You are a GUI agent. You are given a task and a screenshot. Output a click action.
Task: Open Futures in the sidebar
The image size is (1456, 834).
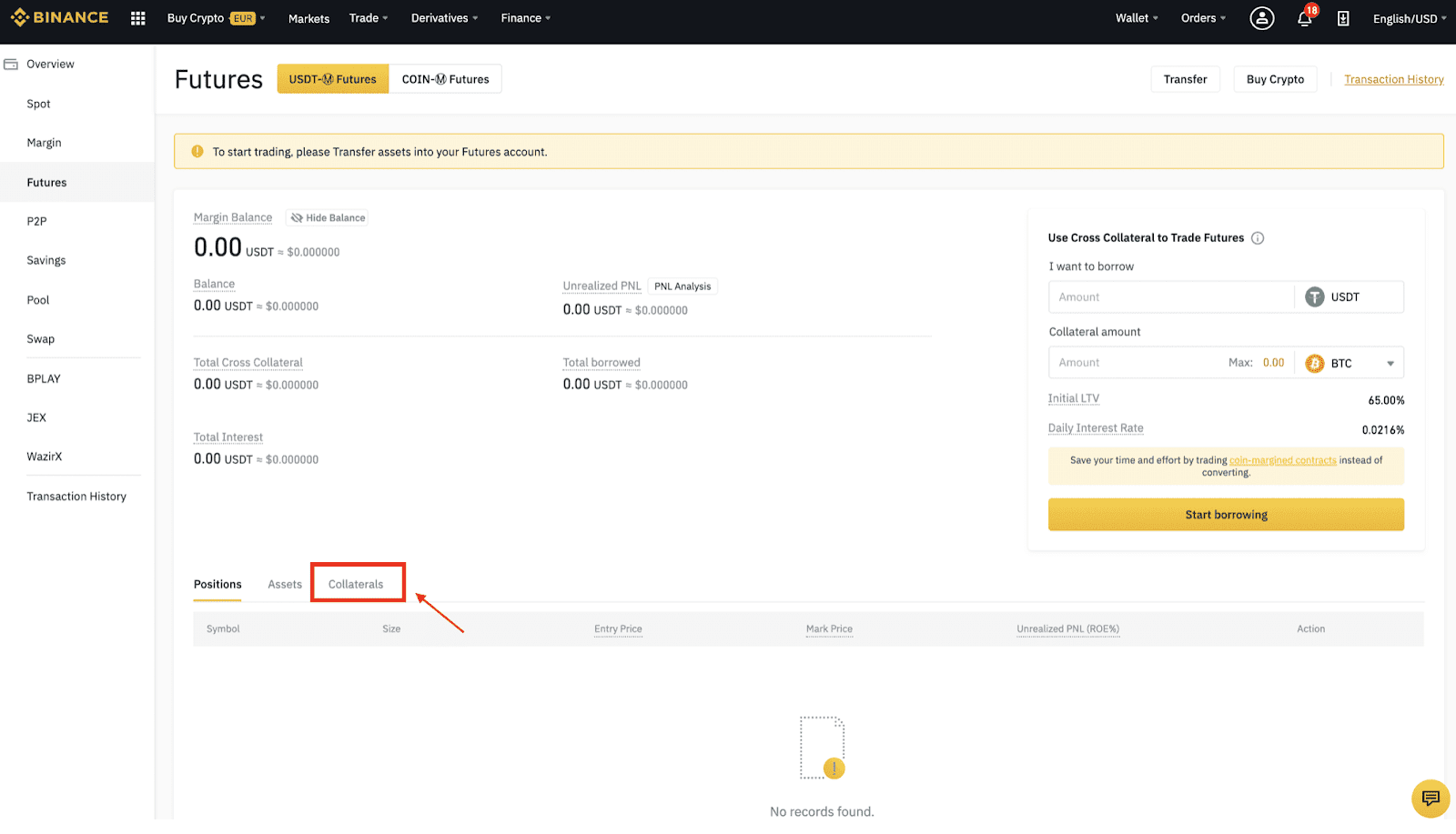[x=46, y=183]
